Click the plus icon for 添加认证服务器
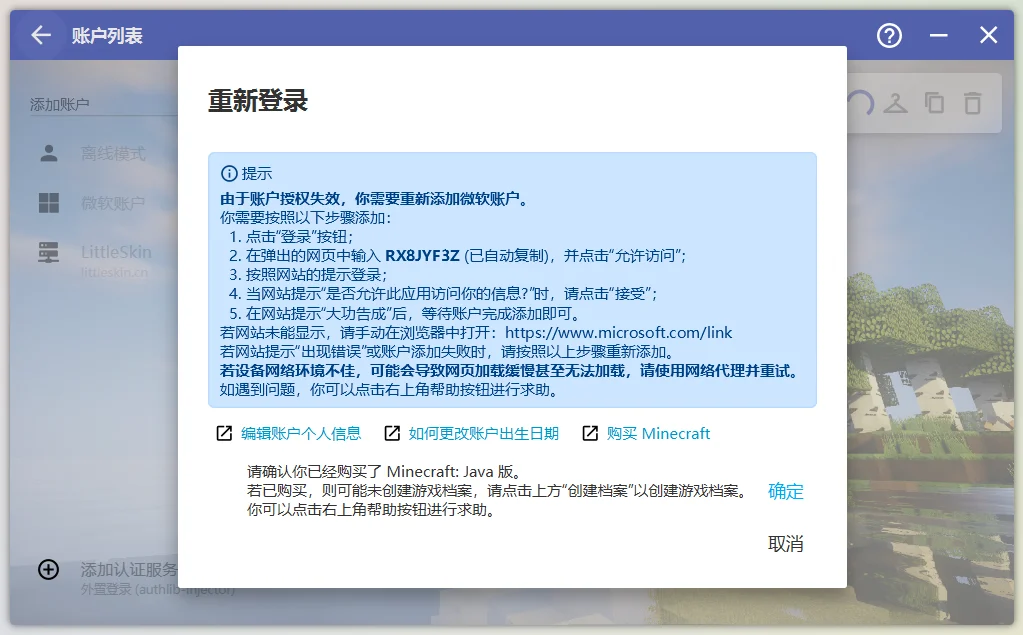Image resolution: width=1023 pixels, height=635 pixels. tap(48, 569)
